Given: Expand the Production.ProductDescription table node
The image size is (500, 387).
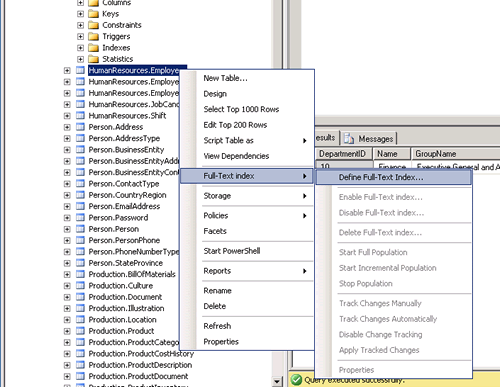Looking at the screenshot, I should pos(67,365).
